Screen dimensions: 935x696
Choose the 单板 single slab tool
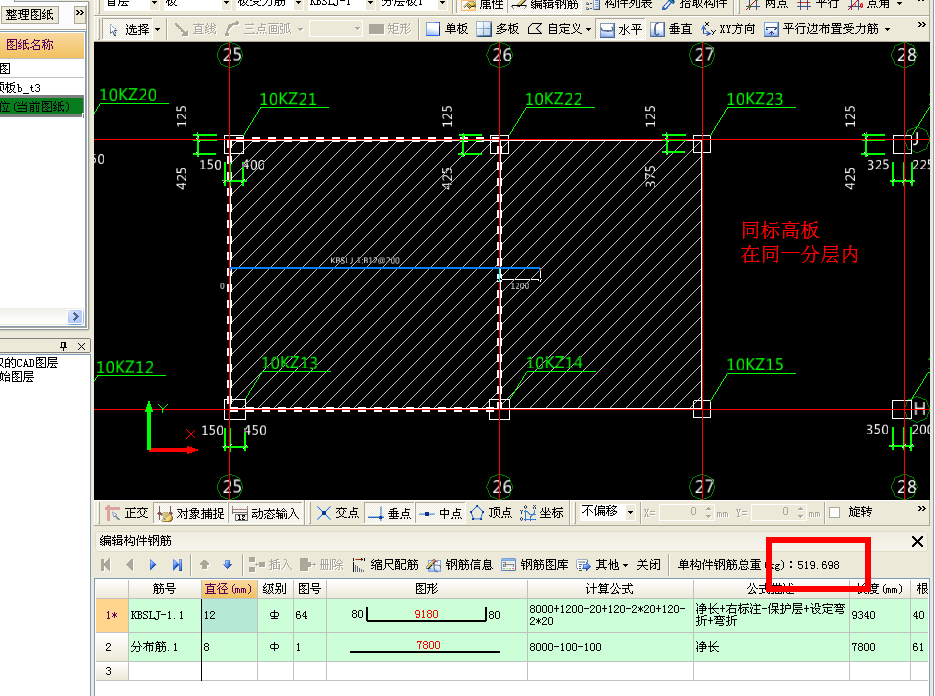click(447, 29)
